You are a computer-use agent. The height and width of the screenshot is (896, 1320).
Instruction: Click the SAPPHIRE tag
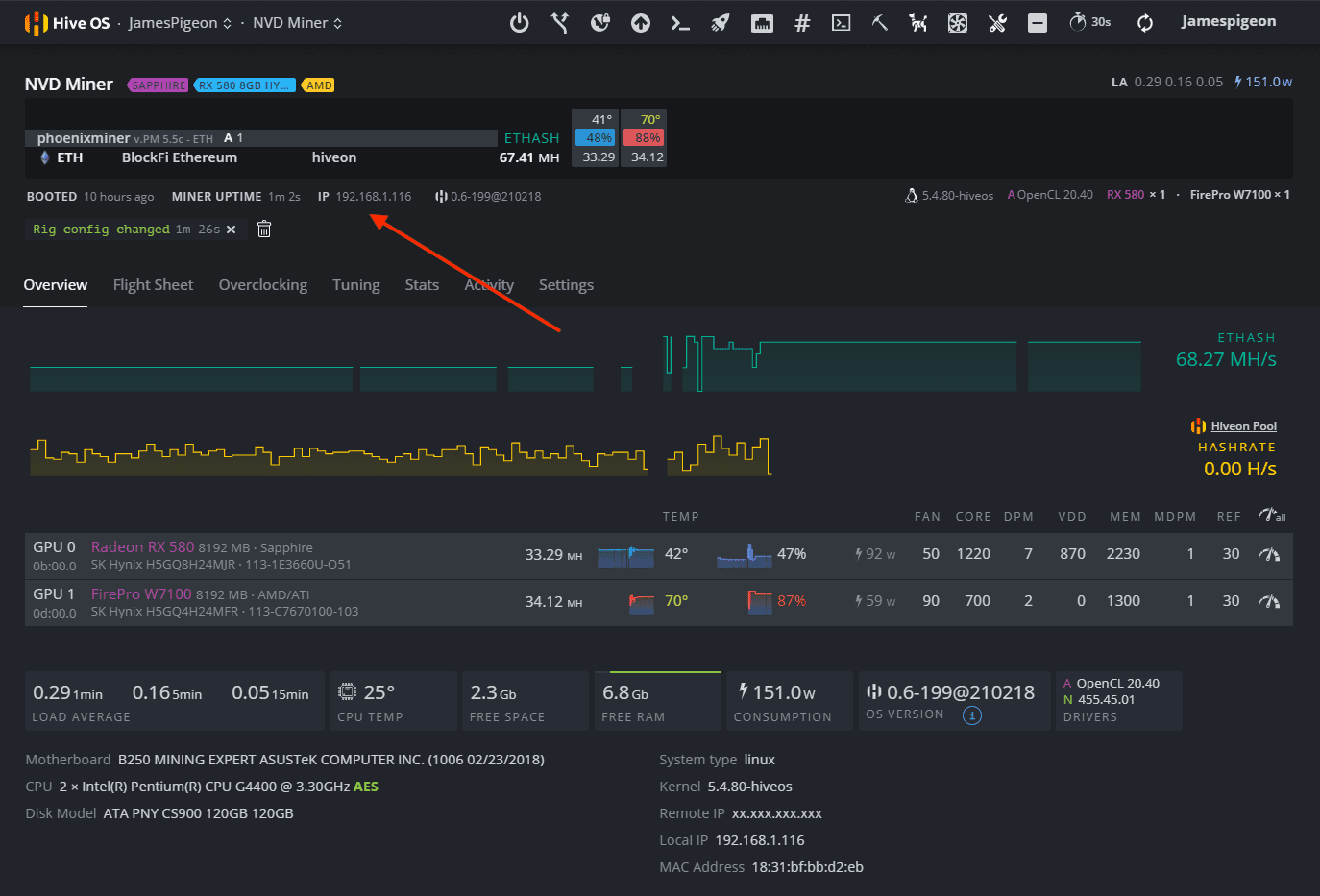pyautogui.click(x=159, y=85)
